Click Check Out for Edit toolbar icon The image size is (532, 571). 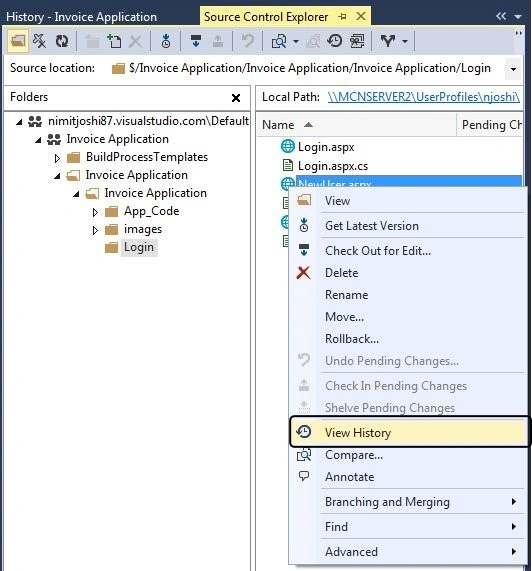[196, 41]
